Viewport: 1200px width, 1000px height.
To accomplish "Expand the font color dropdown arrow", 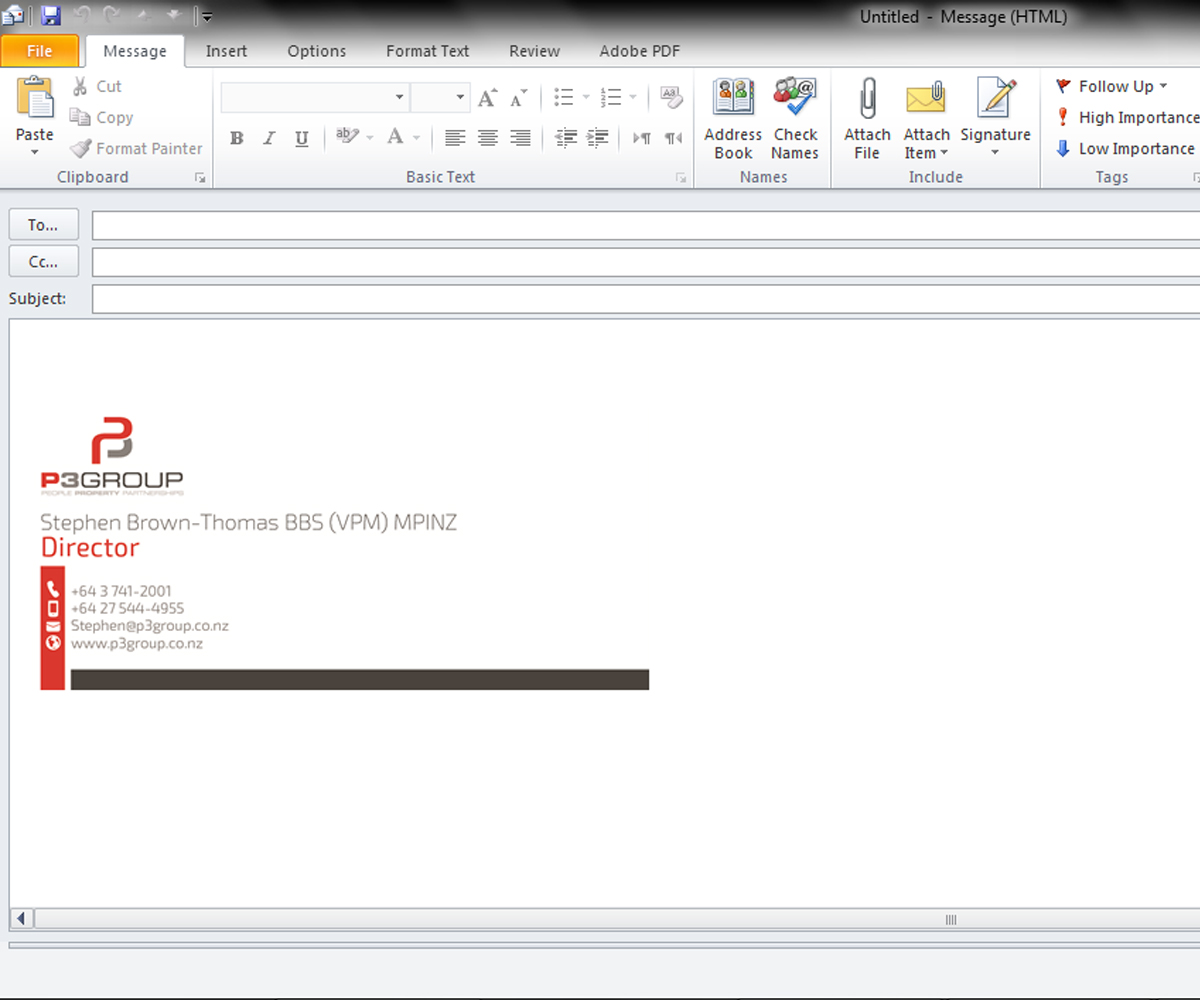I will click(416, 138).
